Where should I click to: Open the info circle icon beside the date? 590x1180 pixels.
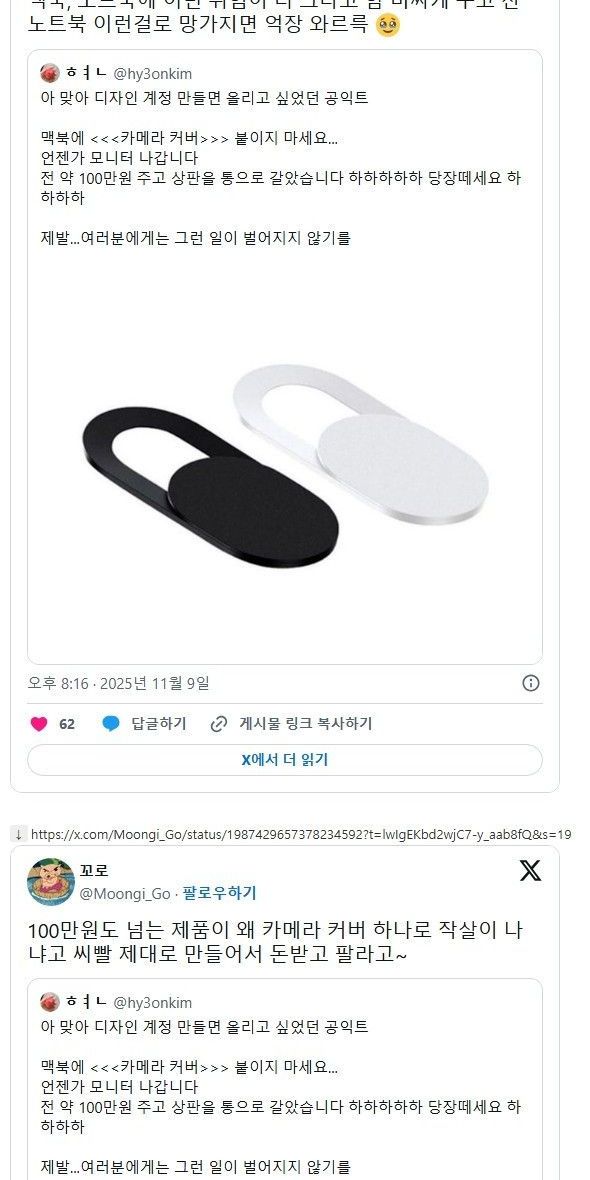click(531, 683)
